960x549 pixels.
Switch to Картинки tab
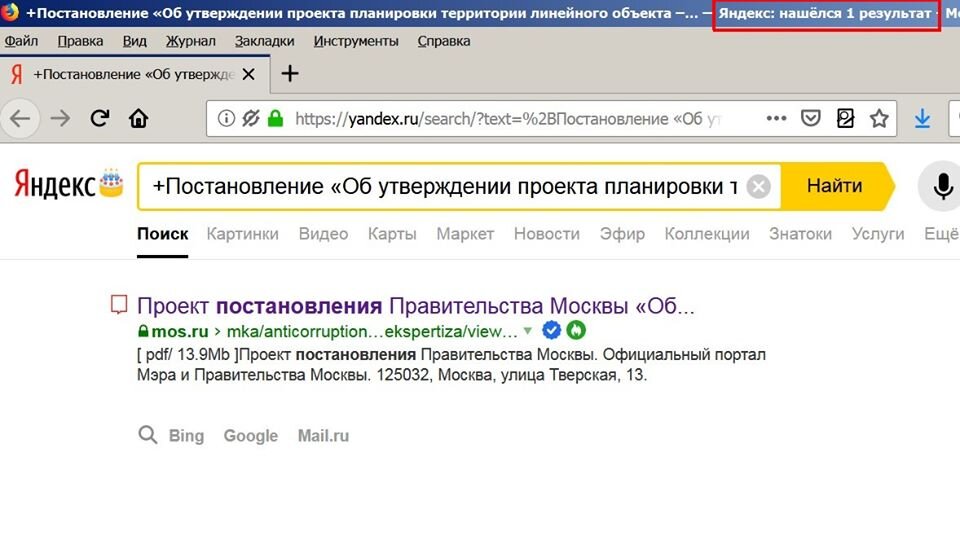(x=242, y=234)
